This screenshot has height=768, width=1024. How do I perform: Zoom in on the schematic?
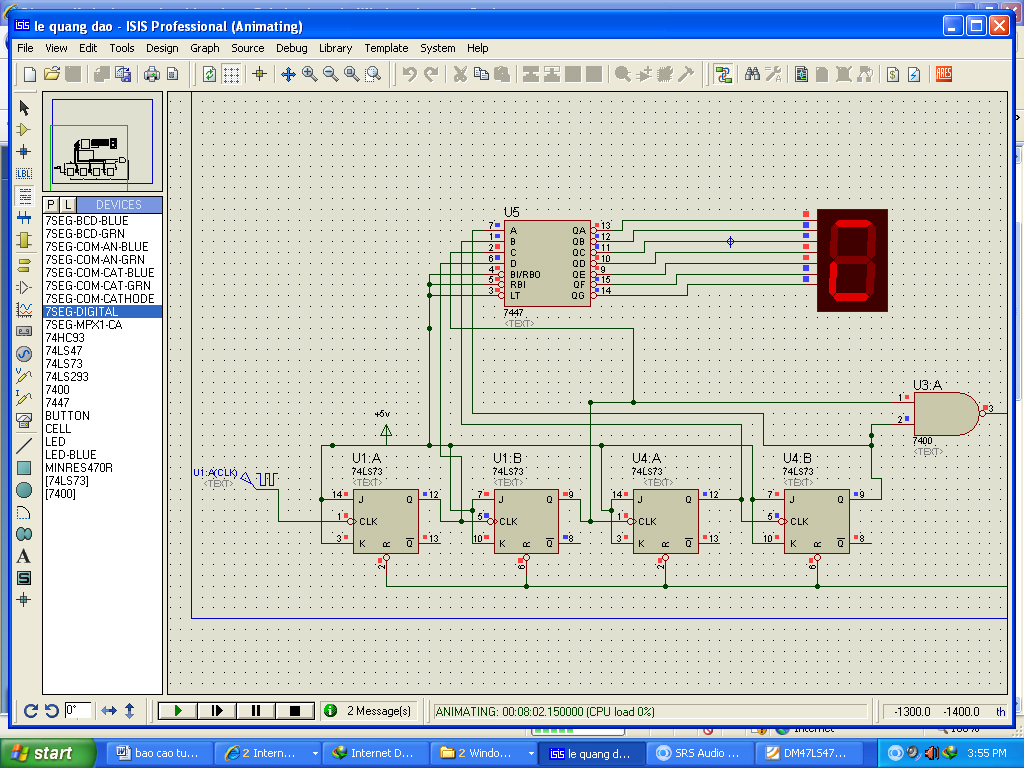click(x=310, y=74)
